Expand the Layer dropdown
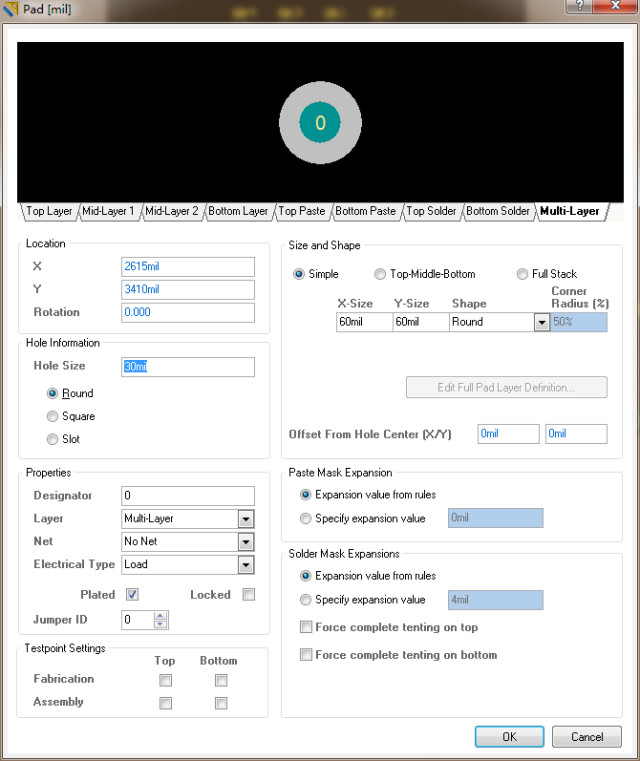 [245, 519]
